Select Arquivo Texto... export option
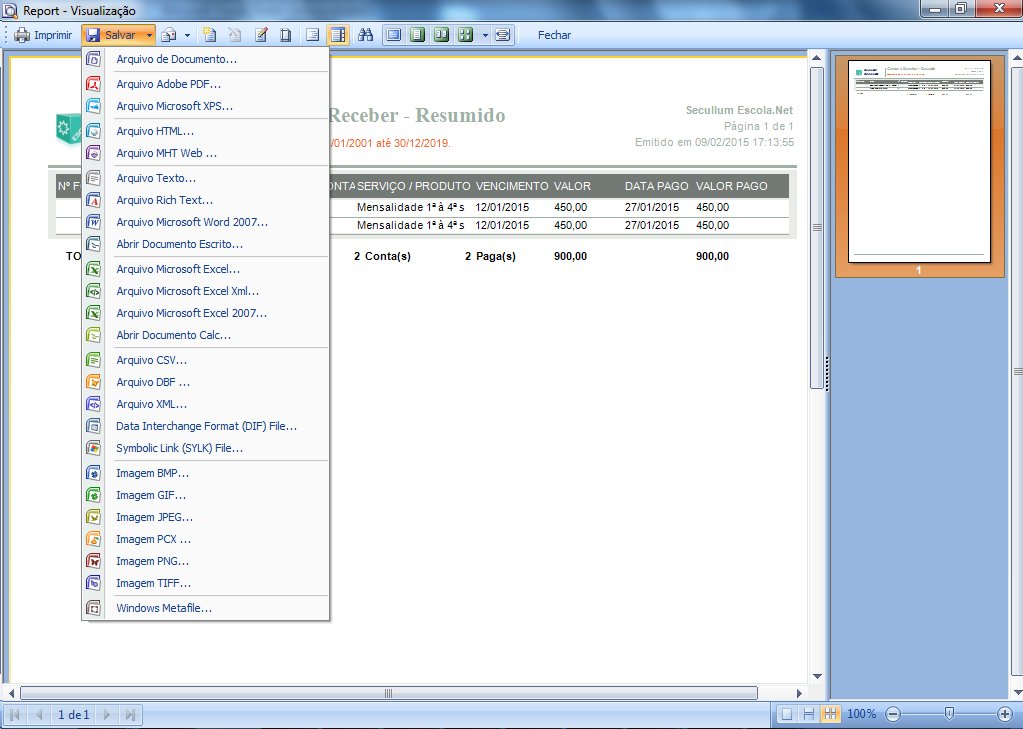Viewport: 1023px width, 729px height. [x=206, y=178]
